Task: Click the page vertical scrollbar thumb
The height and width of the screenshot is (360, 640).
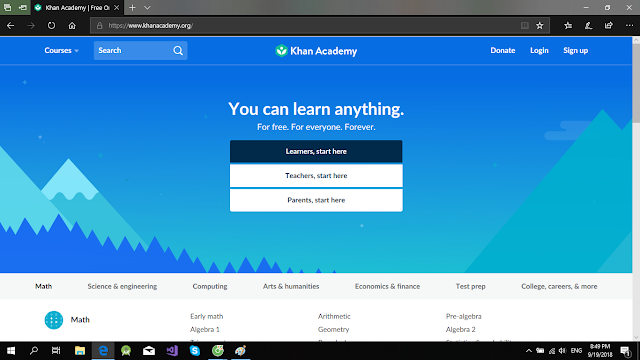Action: click(636, 83)
